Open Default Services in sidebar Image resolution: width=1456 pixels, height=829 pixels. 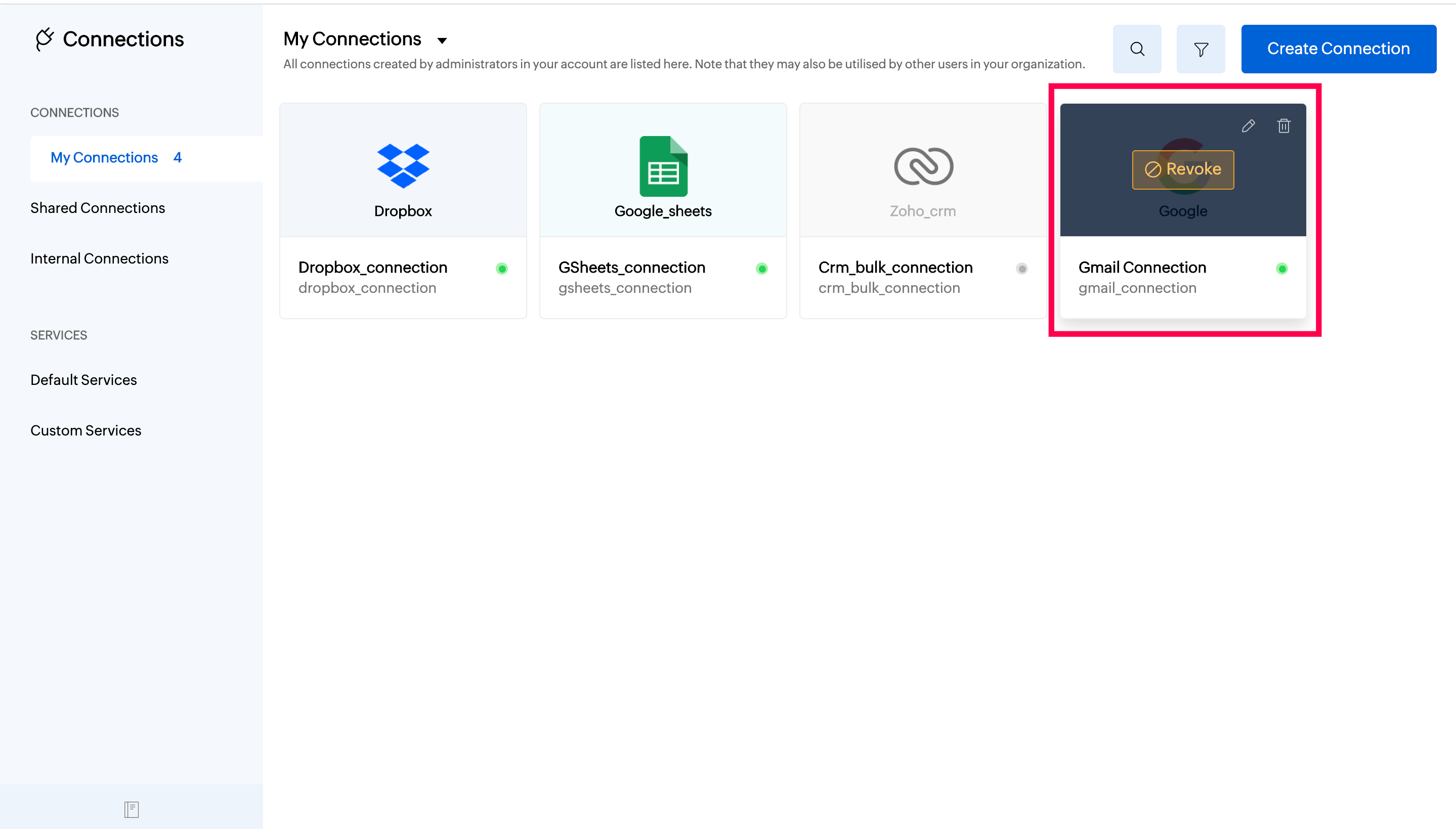[x=83, y=380]
